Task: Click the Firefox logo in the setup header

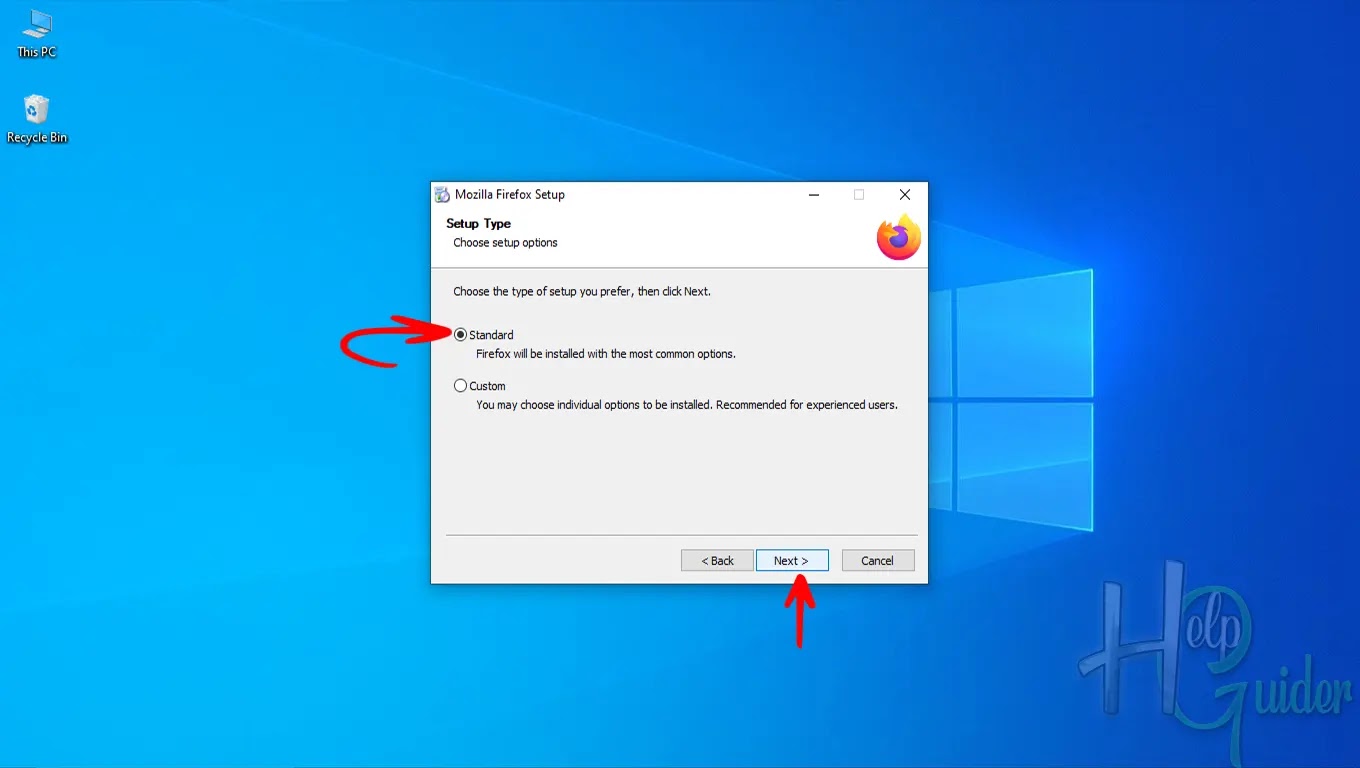Action: point(898,237)
